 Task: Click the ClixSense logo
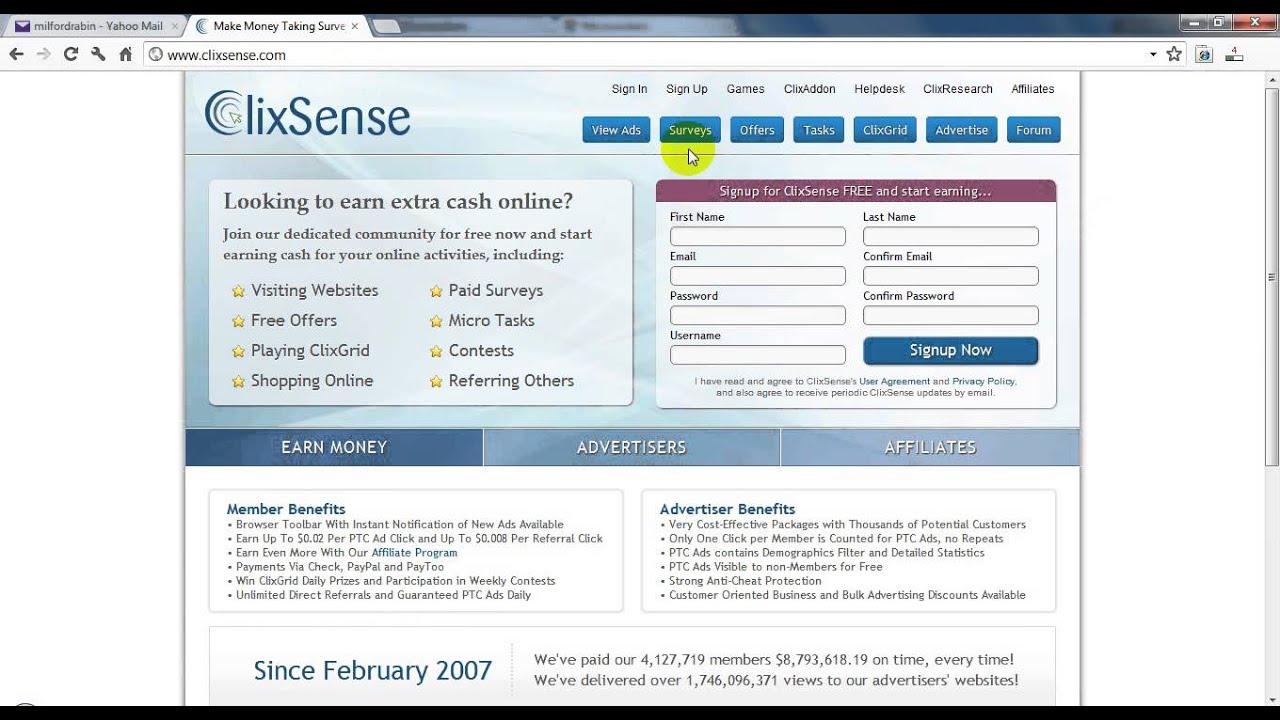click(x=308, y=113)
